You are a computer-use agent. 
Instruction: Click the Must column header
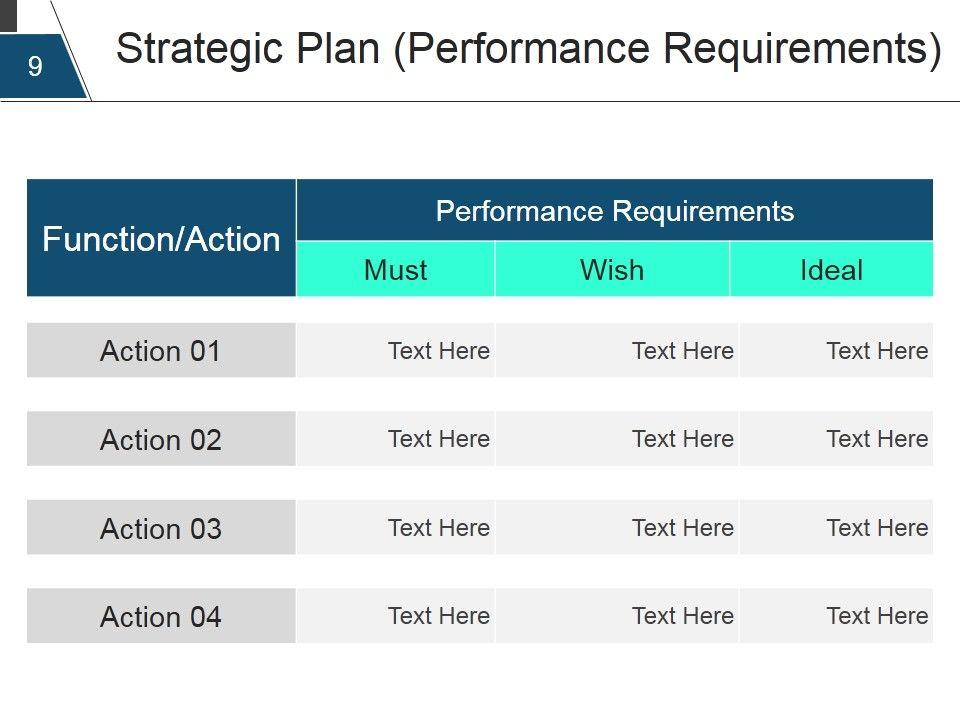coord(396,270)
